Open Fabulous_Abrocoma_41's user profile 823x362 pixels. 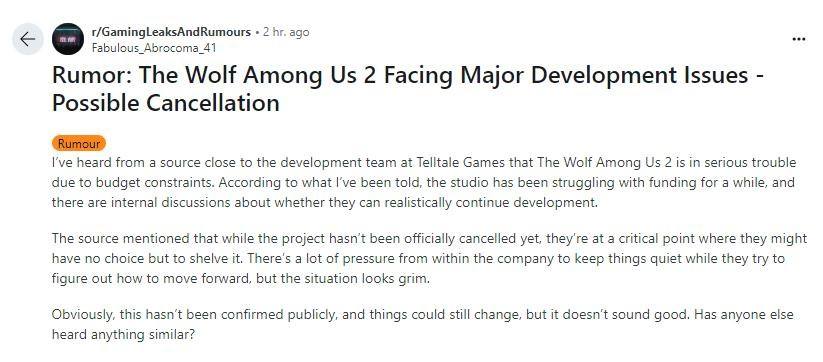[154, 47]
